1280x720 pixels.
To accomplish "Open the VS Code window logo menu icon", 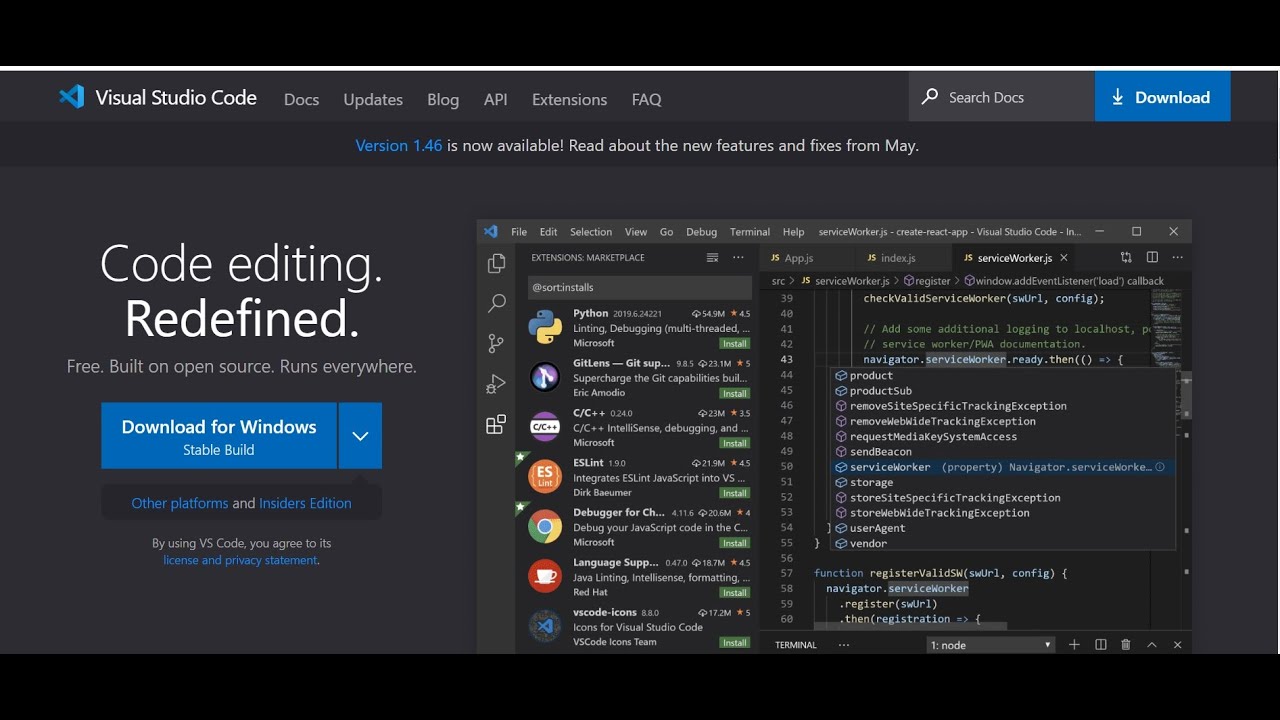I will tap(491, 231).
